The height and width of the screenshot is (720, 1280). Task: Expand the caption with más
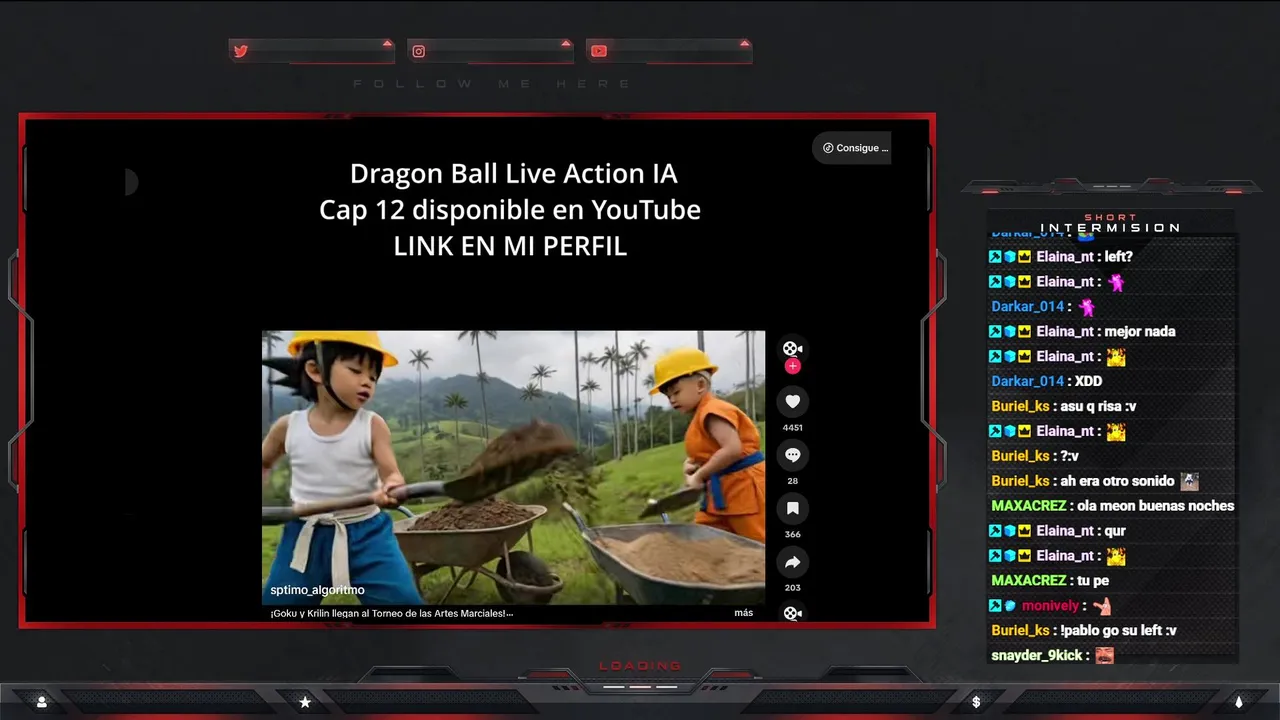pyautogui.click(x=743, y=613)
